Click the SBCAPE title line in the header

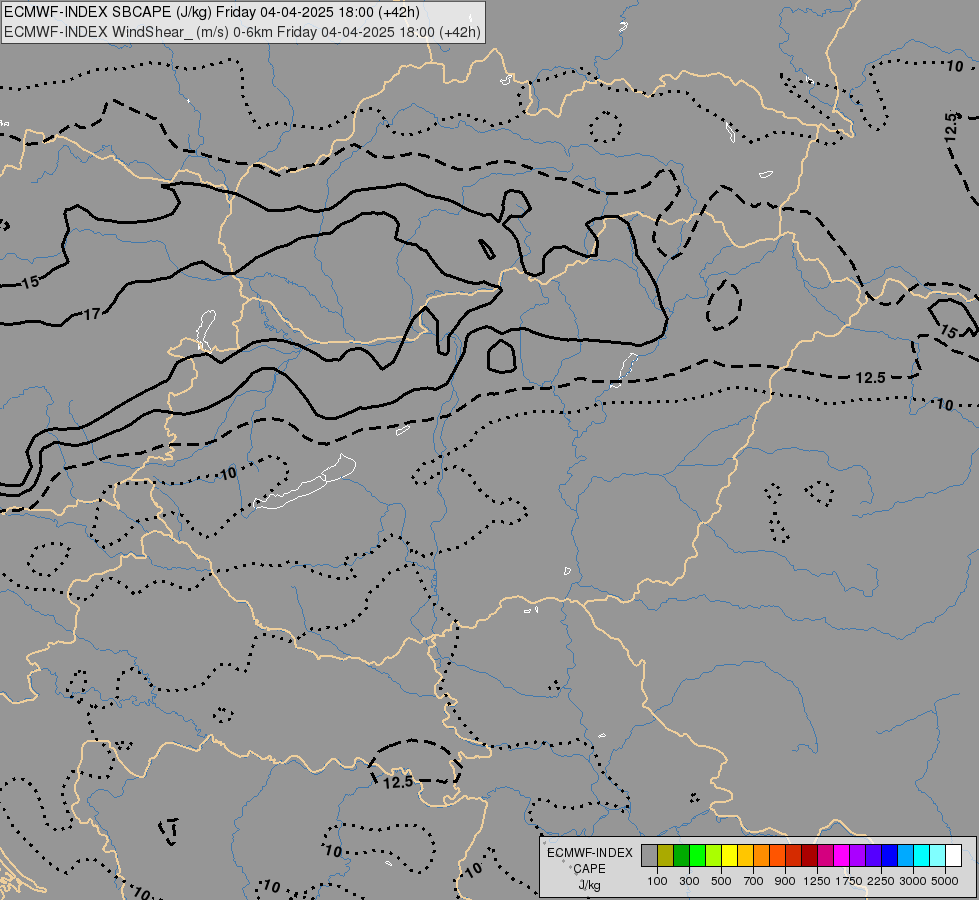(212, 12)
